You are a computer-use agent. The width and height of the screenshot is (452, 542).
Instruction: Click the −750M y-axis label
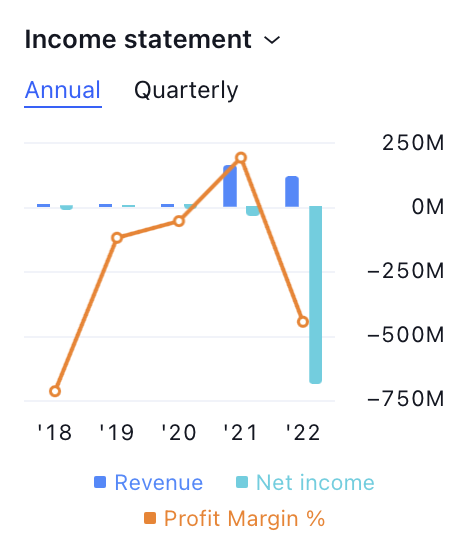point(406,399)
